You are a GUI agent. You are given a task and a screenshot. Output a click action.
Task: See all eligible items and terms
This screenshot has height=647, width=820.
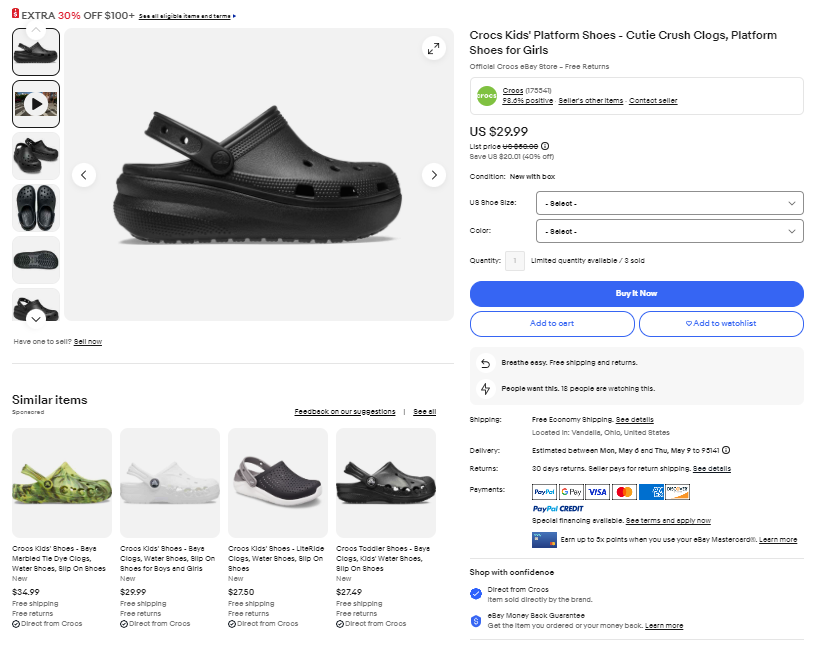coord(185,16)
